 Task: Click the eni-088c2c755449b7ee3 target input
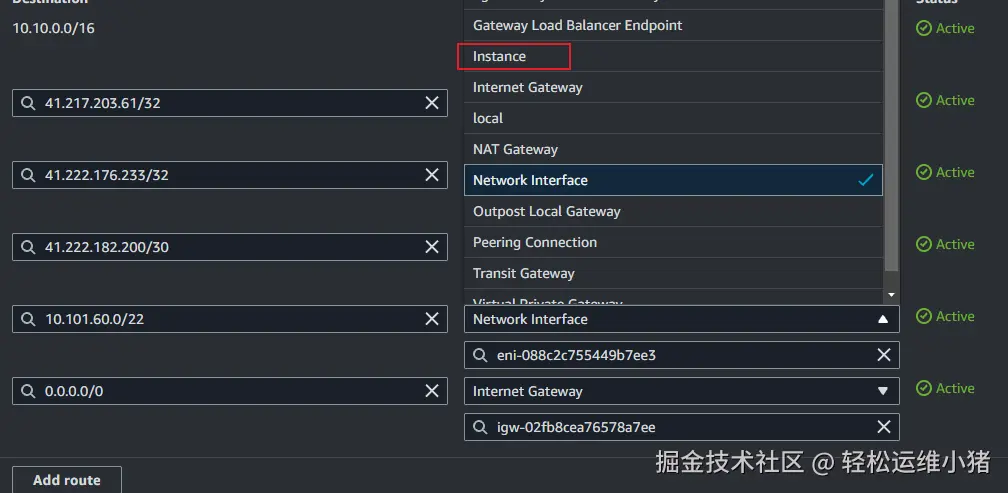click(680, 355)
